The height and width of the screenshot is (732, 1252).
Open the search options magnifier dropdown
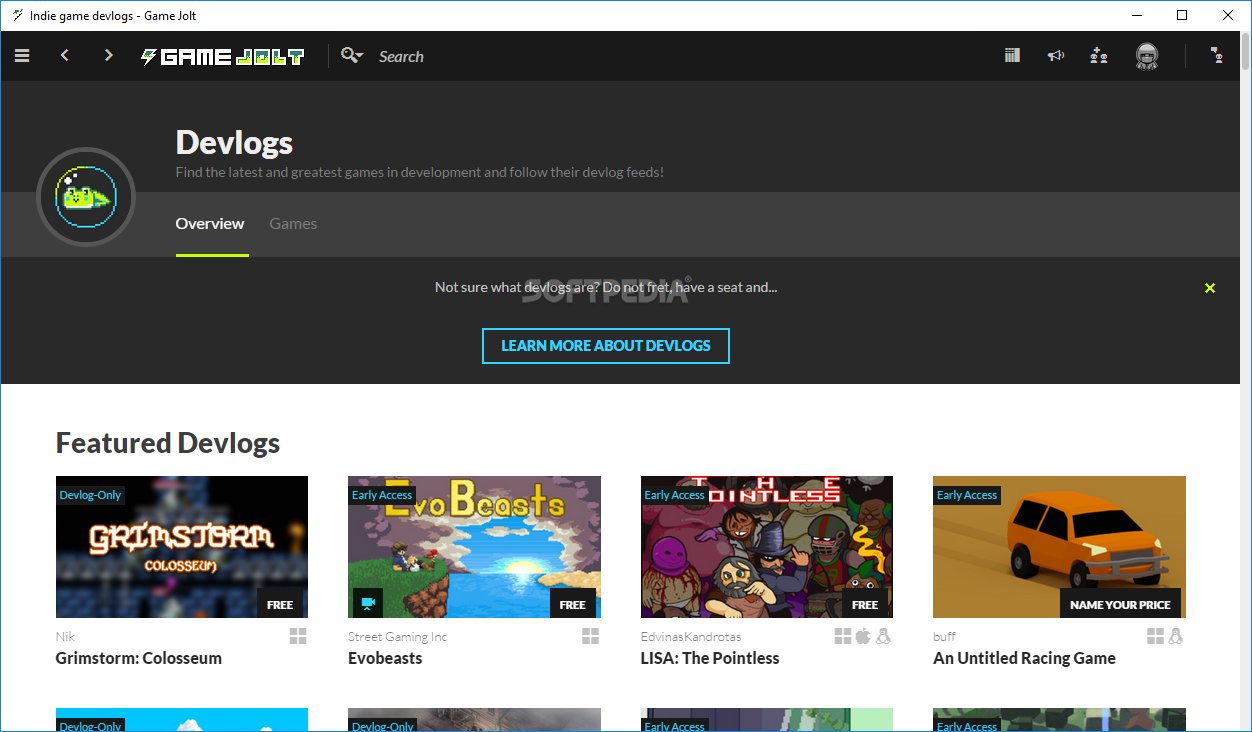pos(351,56)
